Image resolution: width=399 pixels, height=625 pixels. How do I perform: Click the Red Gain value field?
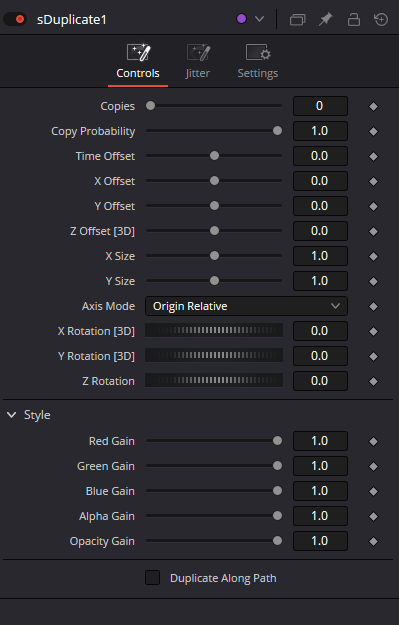click(x=320, y=441)
